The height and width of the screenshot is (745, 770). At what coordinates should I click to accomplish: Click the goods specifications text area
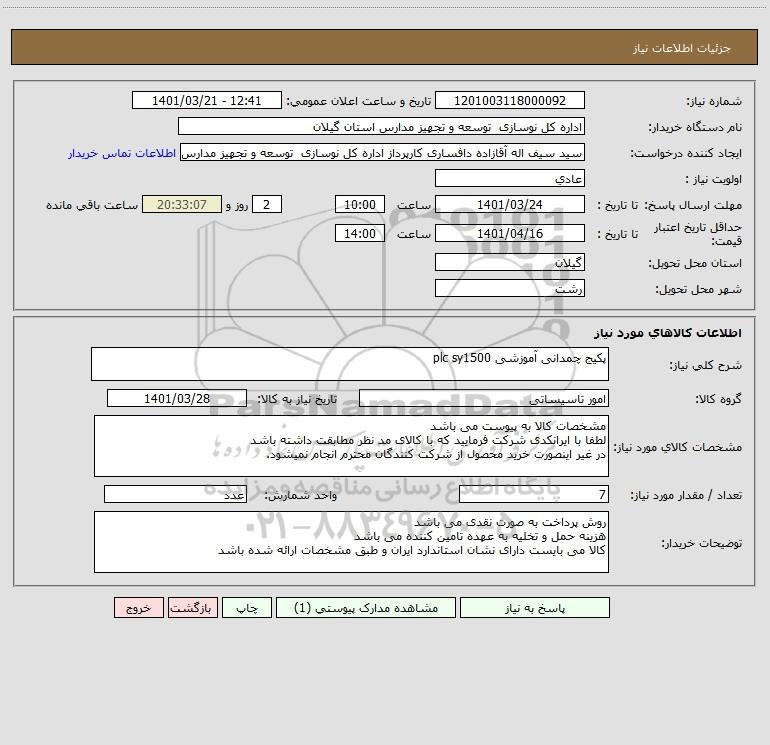[351, 446]
